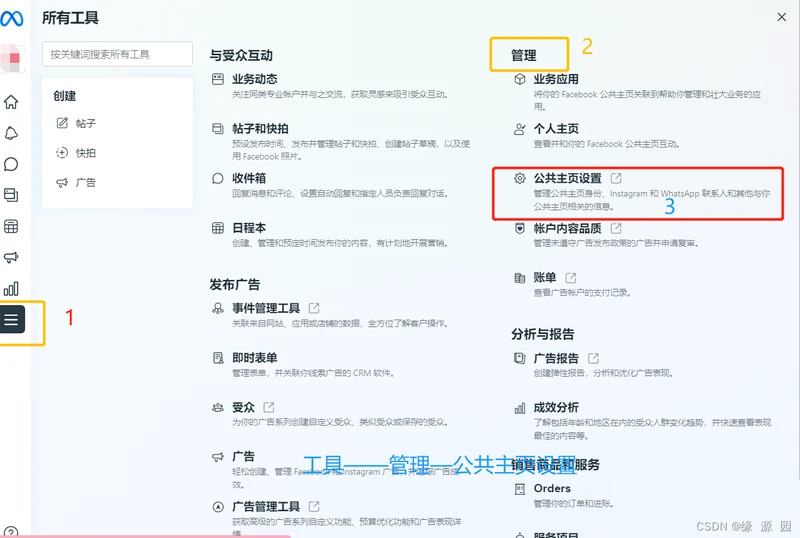The width and height of the screenshot is (800, 538).
Task: Open 个人主页 tool
Action: click(556, 129)
